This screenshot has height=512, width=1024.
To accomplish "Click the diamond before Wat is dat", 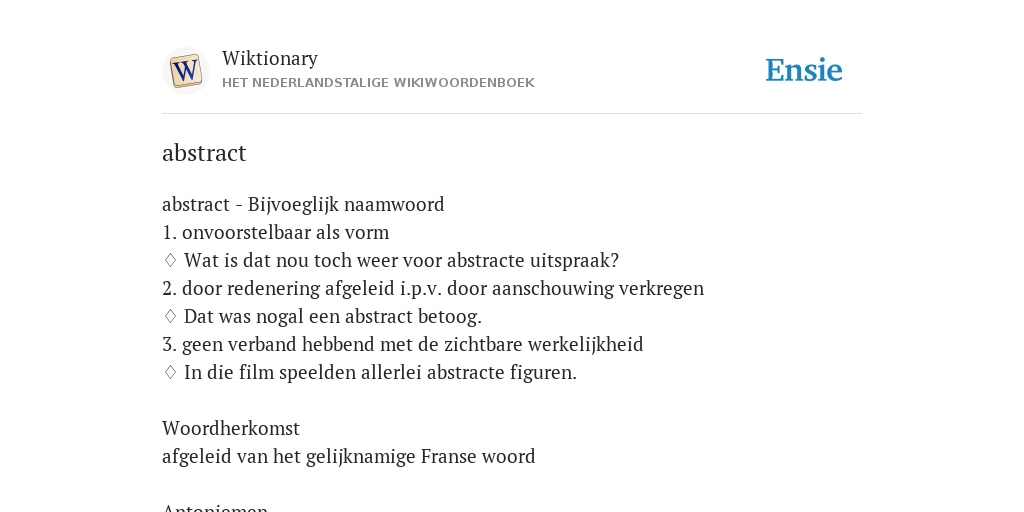I will (x=170, y=261).
